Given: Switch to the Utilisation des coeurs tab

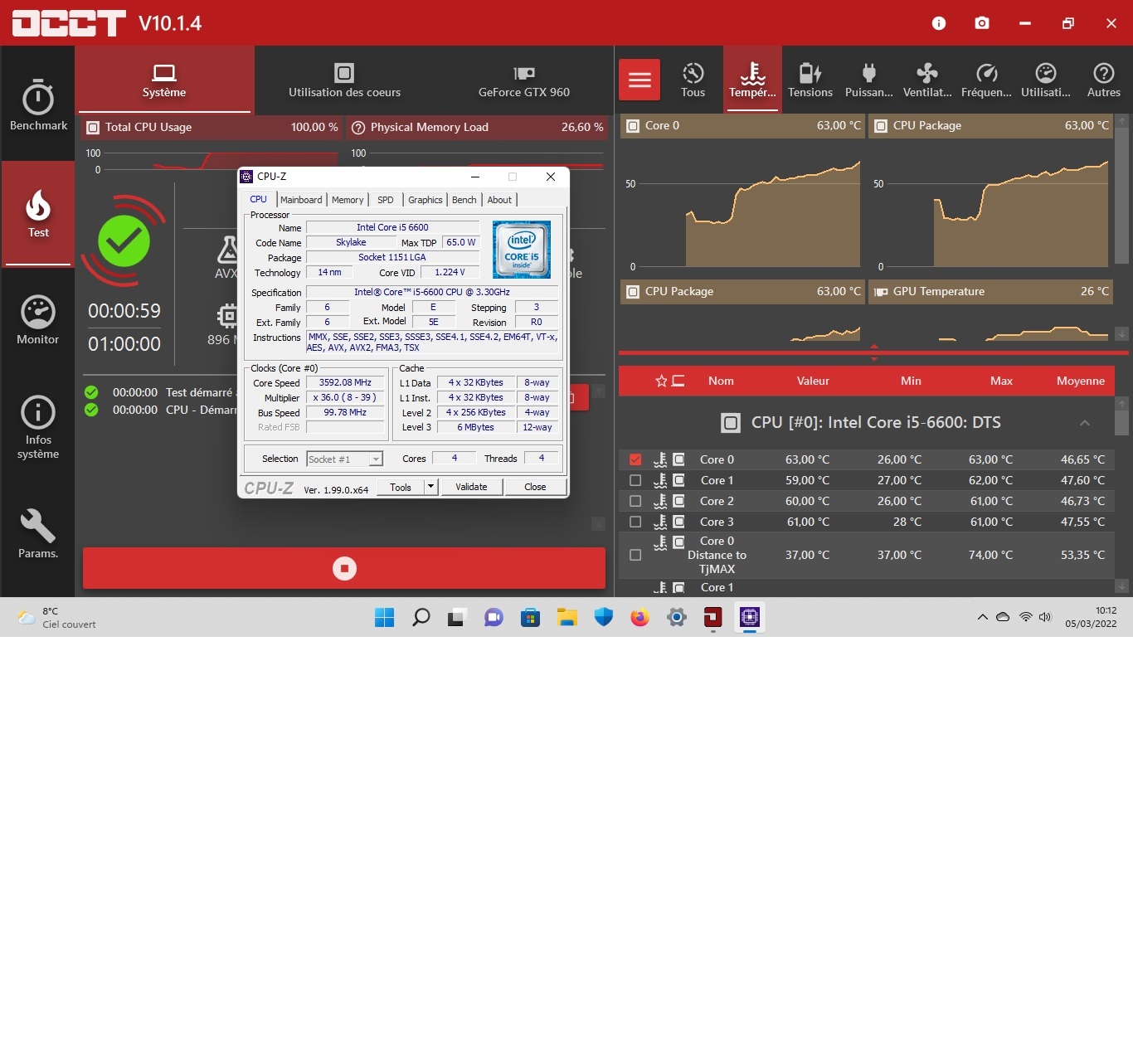Looking at the screenshot, I should coord(344,80).
